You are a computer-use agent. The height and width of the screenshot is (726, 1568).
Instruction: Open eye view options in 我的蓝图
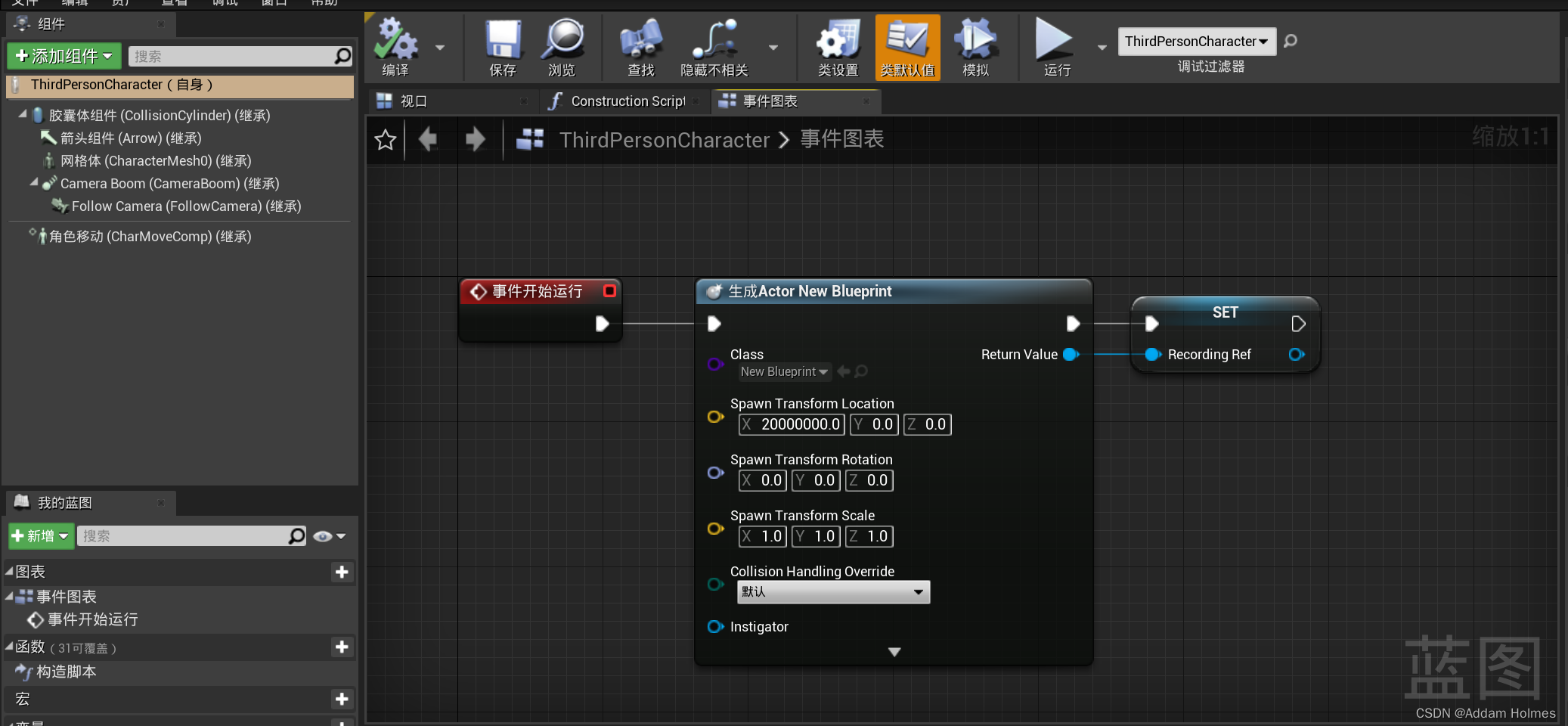(329, 536)
